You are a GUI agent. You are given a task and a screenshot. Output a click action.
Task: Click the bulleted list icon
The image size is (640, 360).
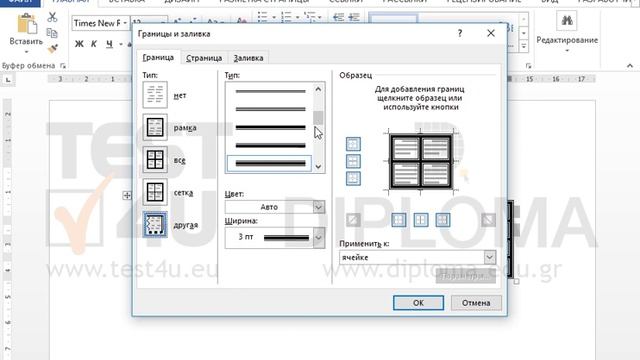tap(262, 17)
